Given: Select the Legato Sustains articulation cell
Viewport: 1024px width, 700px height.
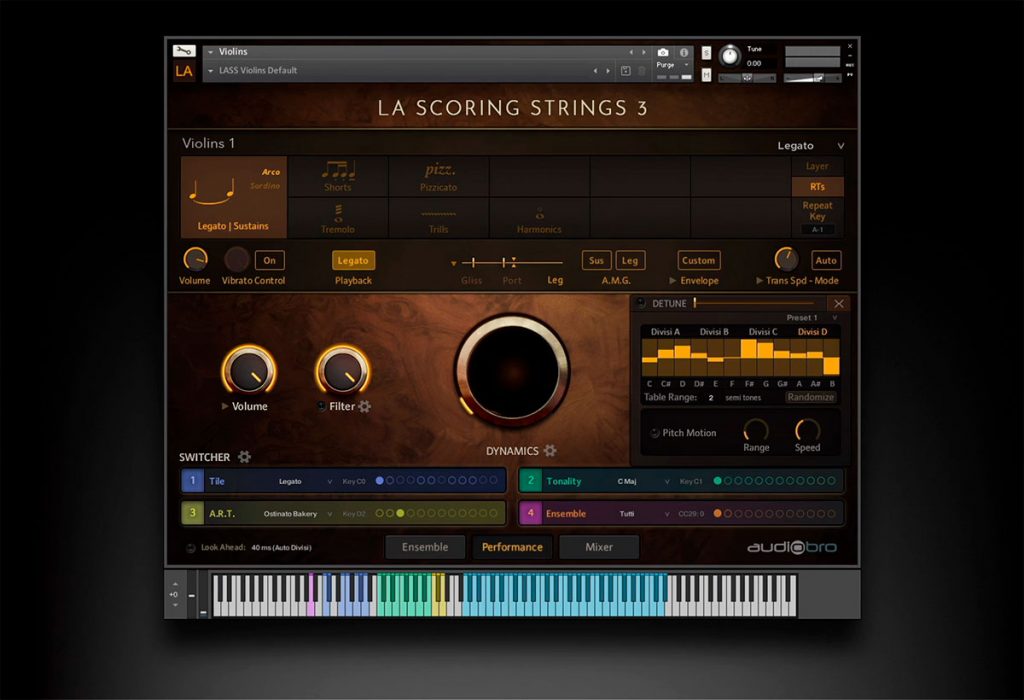Looking at the screenshot, I should click(233, 197).
